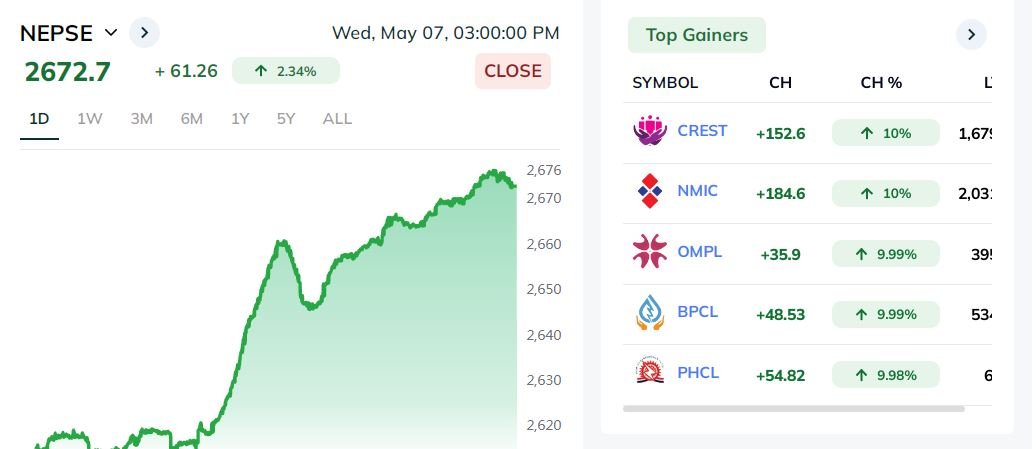1036x449 pixels.
Task: Click the NMIC company logo icon
Action: 649,191
